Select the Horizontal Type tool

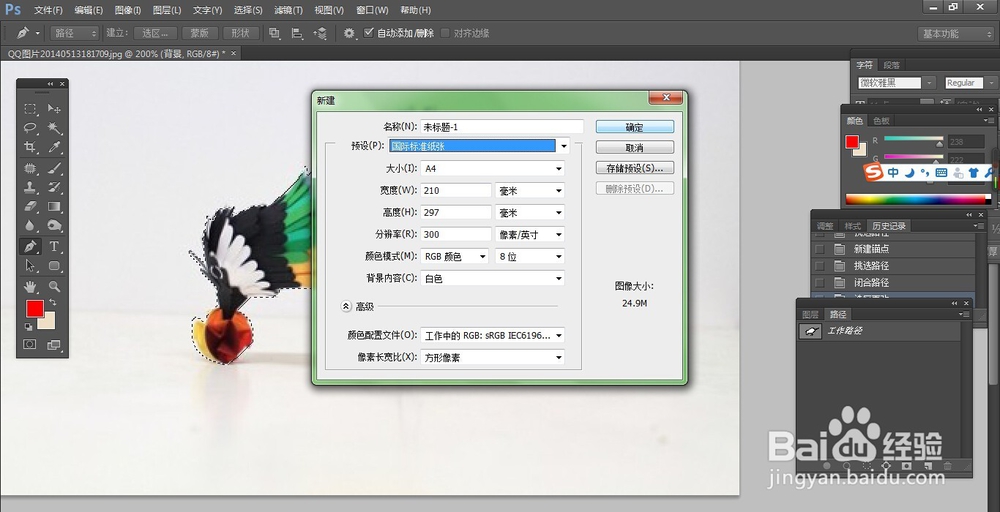coord(54,246)
